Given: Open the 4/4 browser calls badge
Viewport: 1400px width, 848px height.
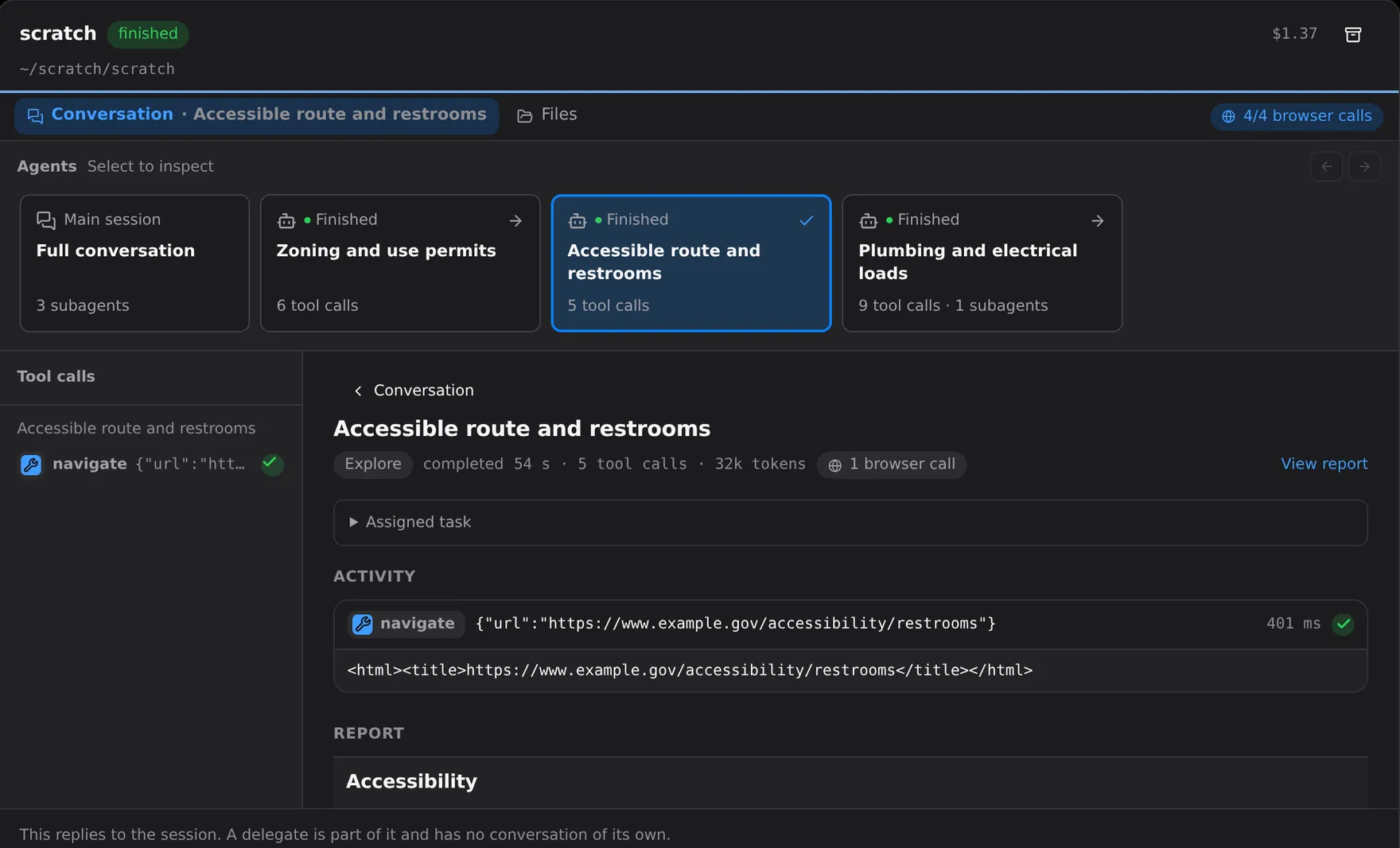Looking at the screenshot, I should point(1297,116).
